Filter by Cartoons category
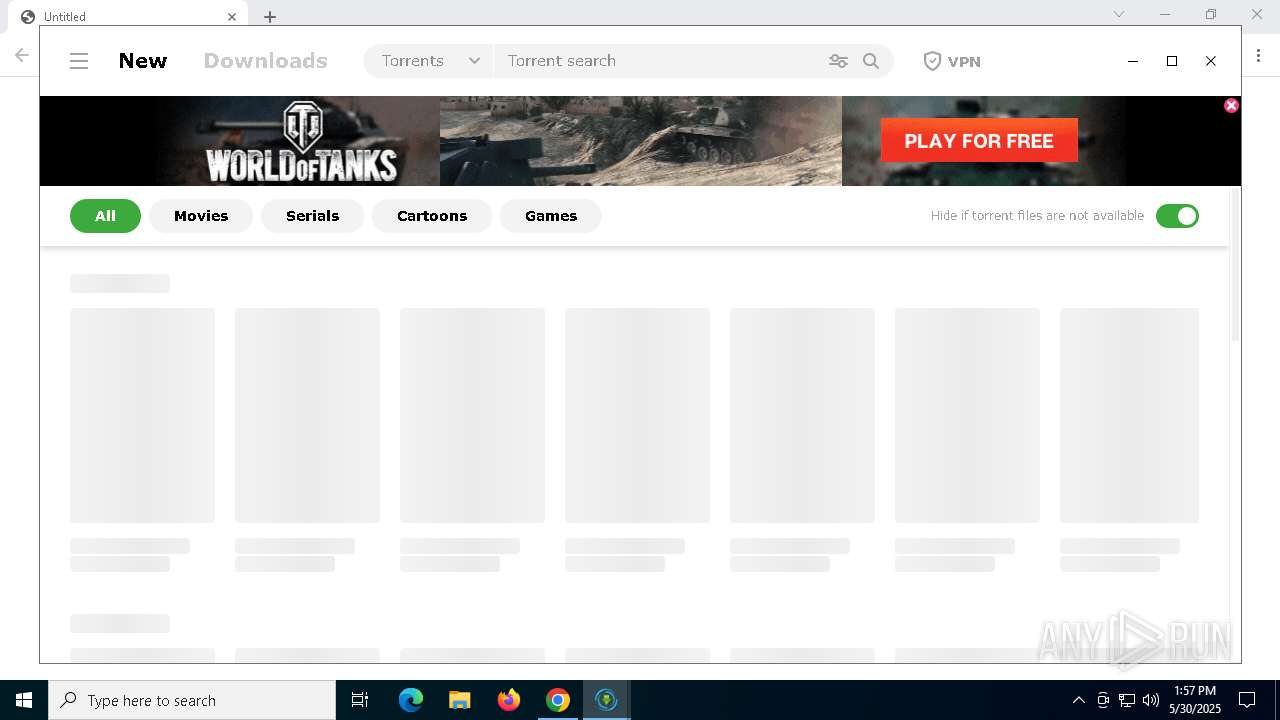The width and height of the screenshot is (1280, 720). 432,216
